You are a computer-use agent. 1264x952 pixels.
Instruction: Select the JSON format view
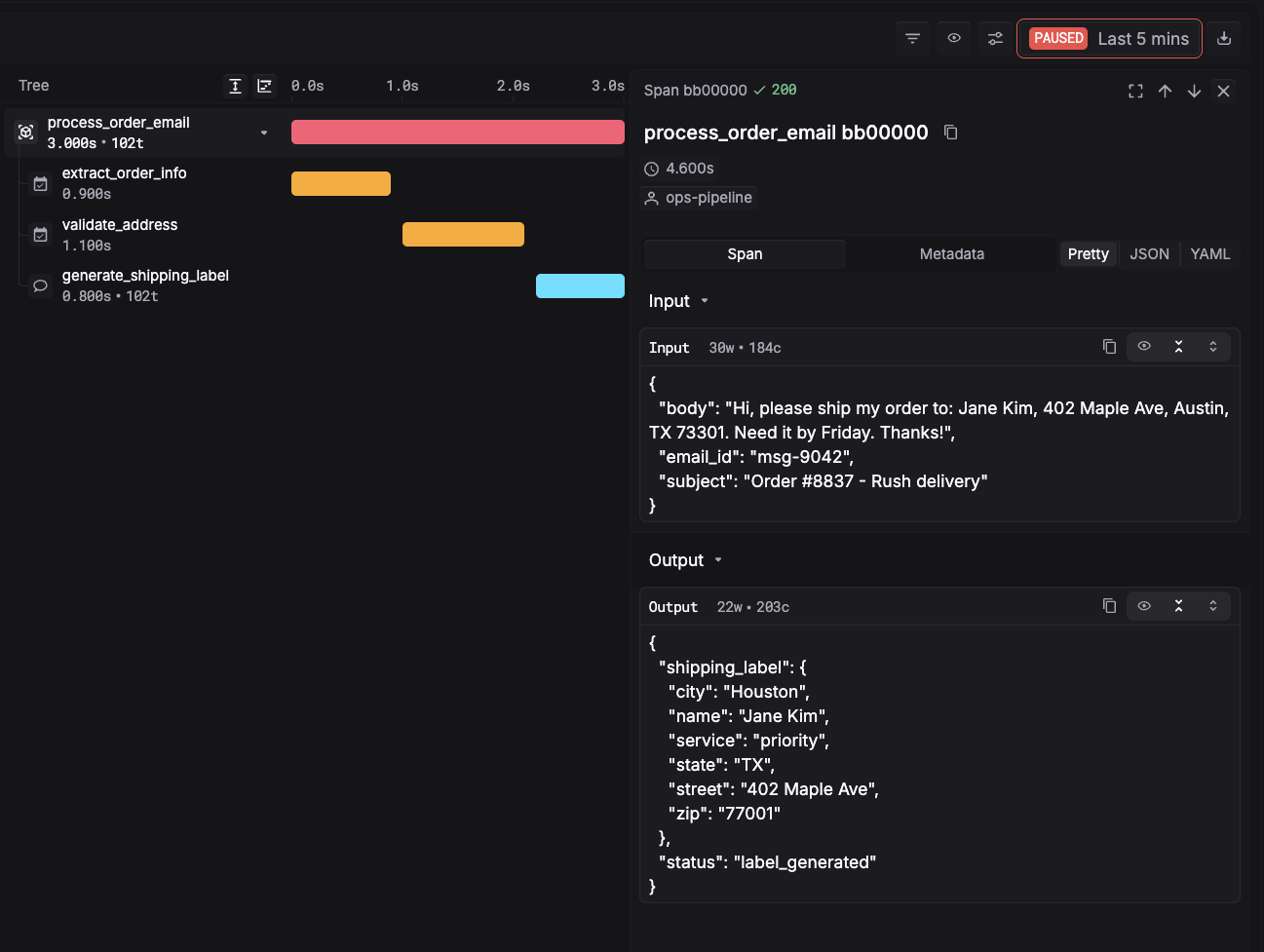click(1149, 254)
